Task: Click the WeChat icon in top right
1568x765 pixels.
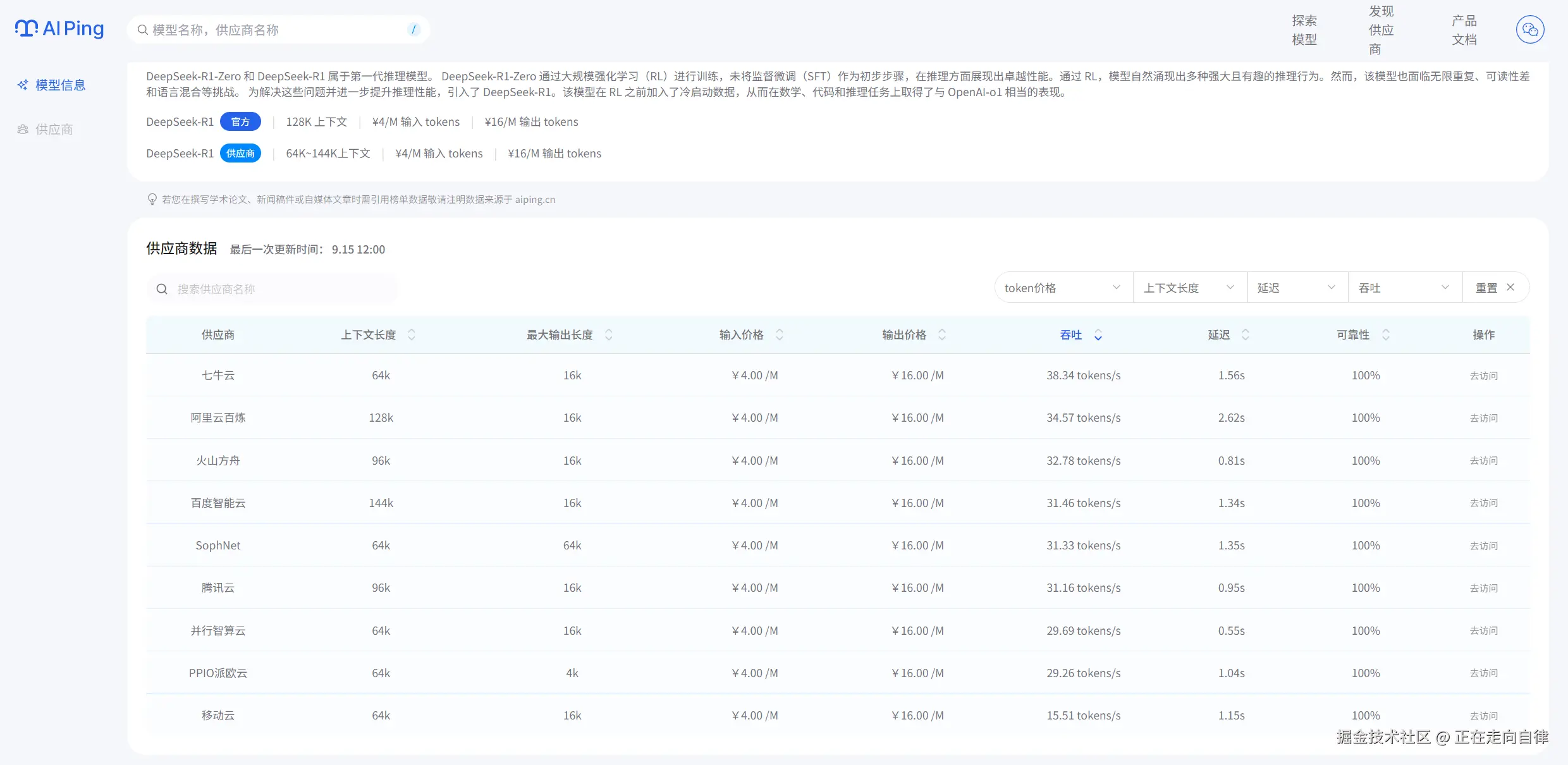Action: tap(1529, 29)
